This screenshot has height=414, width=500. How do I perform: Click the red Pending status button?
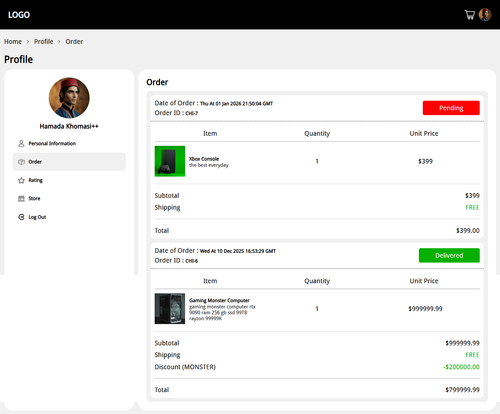(x=451, y=108)
